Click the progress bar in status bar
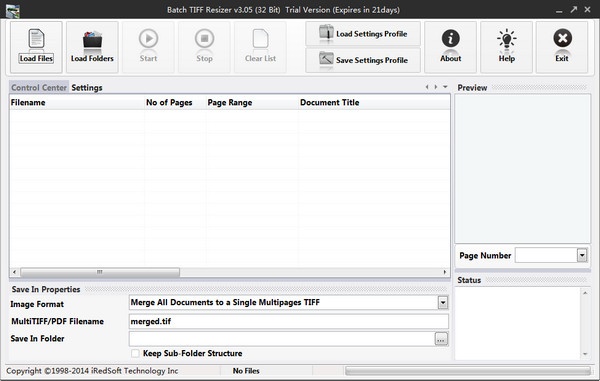This screenshot has height=381, width=600. point(468,371)
